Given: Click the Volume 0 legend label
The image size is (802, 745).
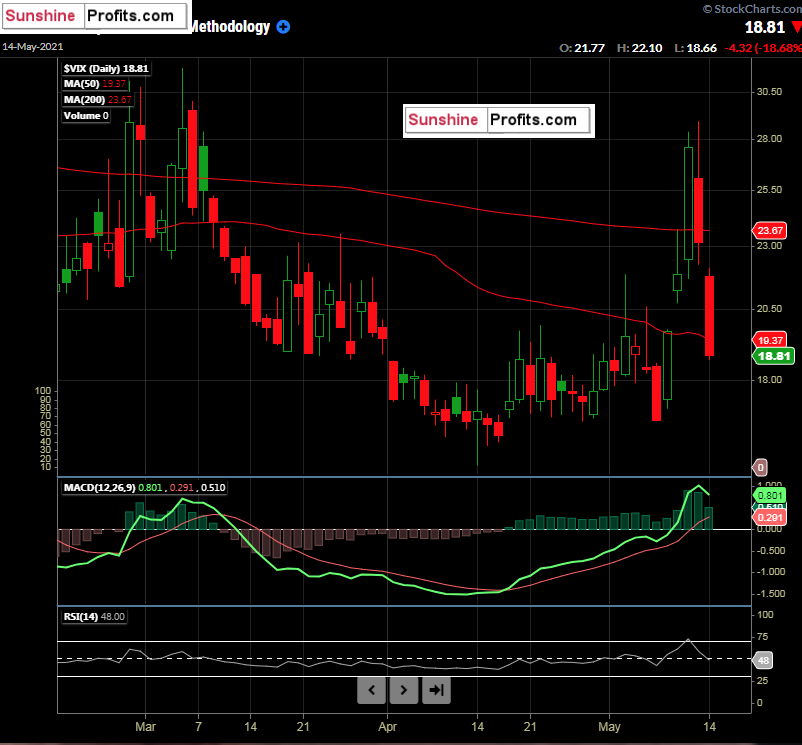Looking at the screenshot, I should [86, 116].
